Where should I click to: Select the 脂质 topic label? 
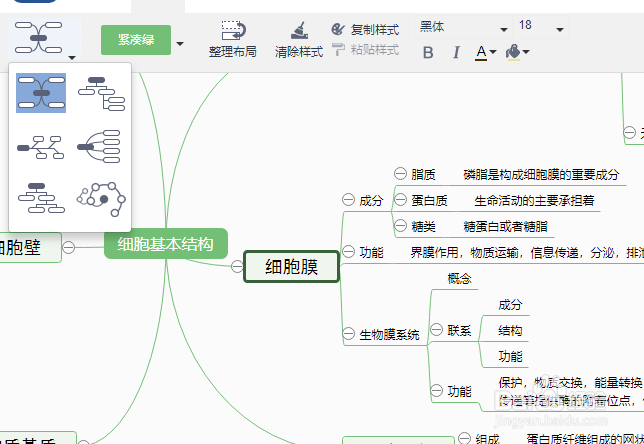tap(423, 175)
